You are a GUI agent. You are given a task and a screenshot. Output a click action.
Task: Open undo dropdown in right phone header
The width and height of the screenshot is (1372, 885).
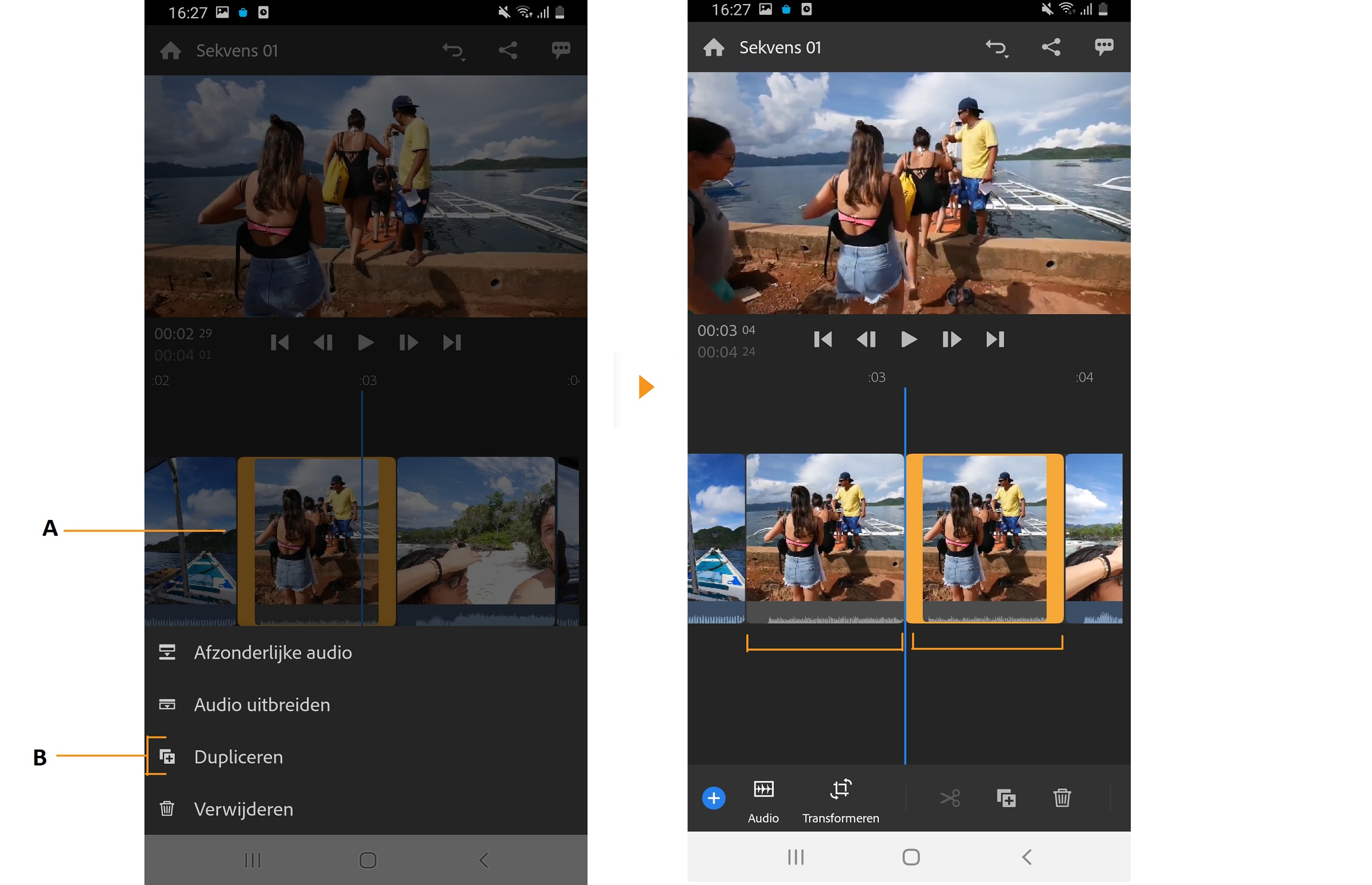[x=996, y=47]
